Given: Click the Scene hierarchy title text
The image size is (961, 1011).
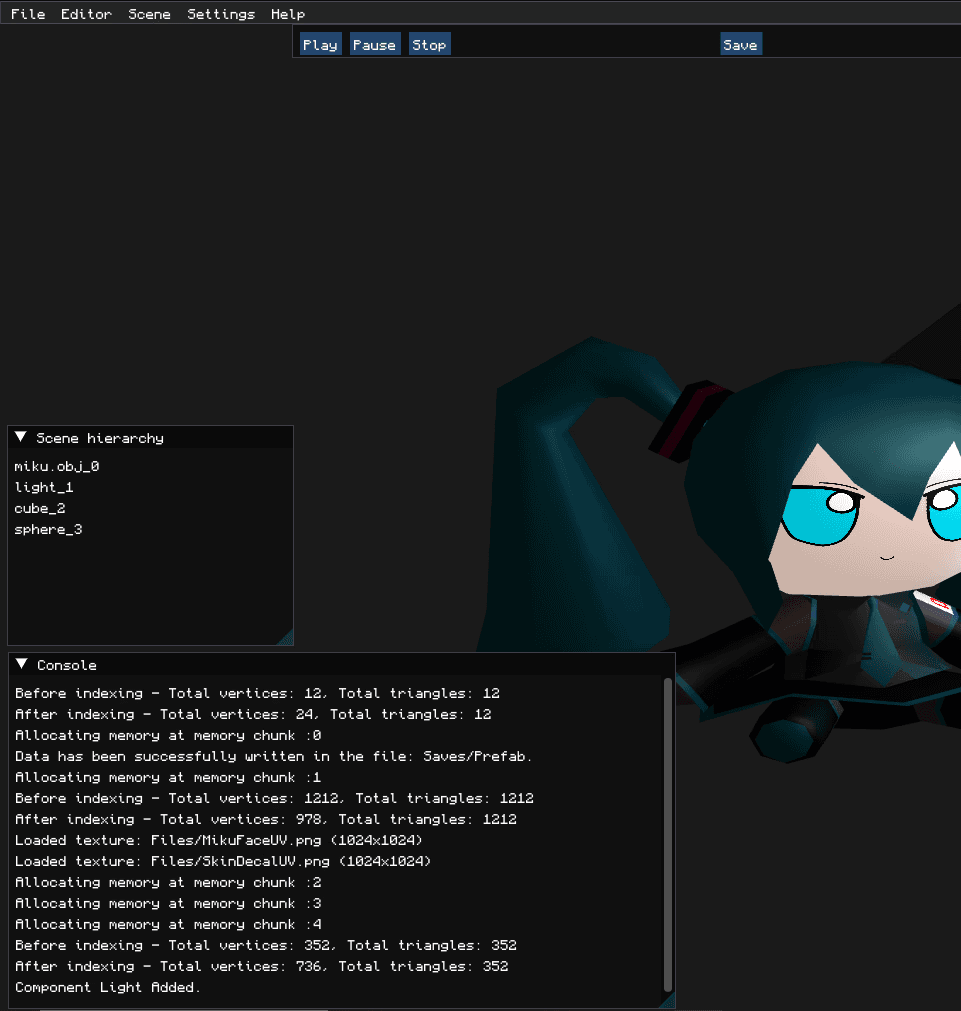Looking at the screenshot, I should tap(100, 438).
